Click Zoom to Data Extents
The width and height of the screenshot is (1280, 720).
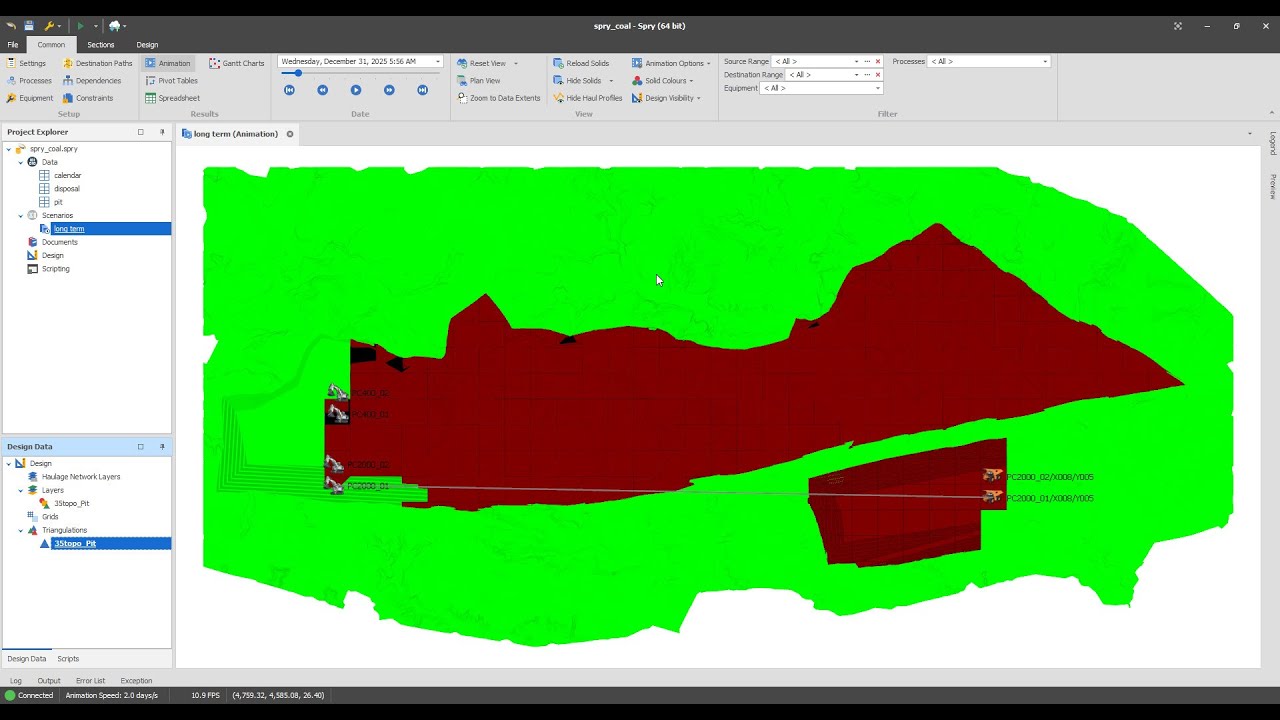pos(499,98)
